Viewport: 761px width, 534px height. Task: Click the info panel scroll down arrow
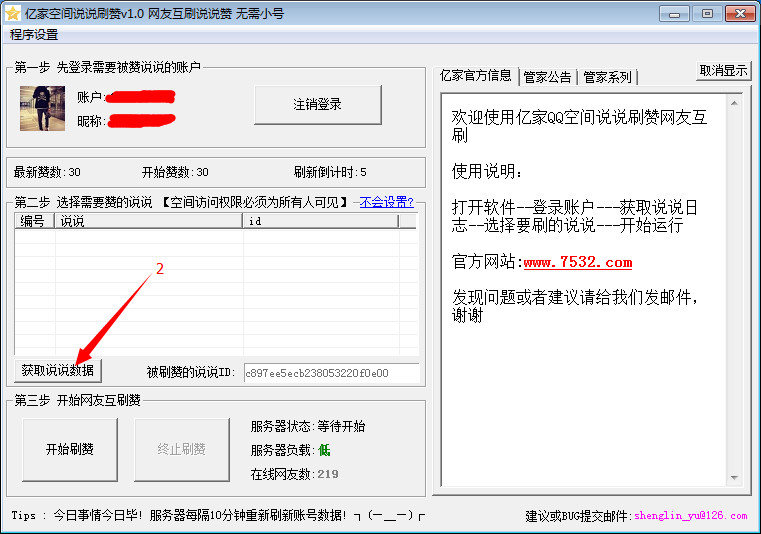[734, 478]
